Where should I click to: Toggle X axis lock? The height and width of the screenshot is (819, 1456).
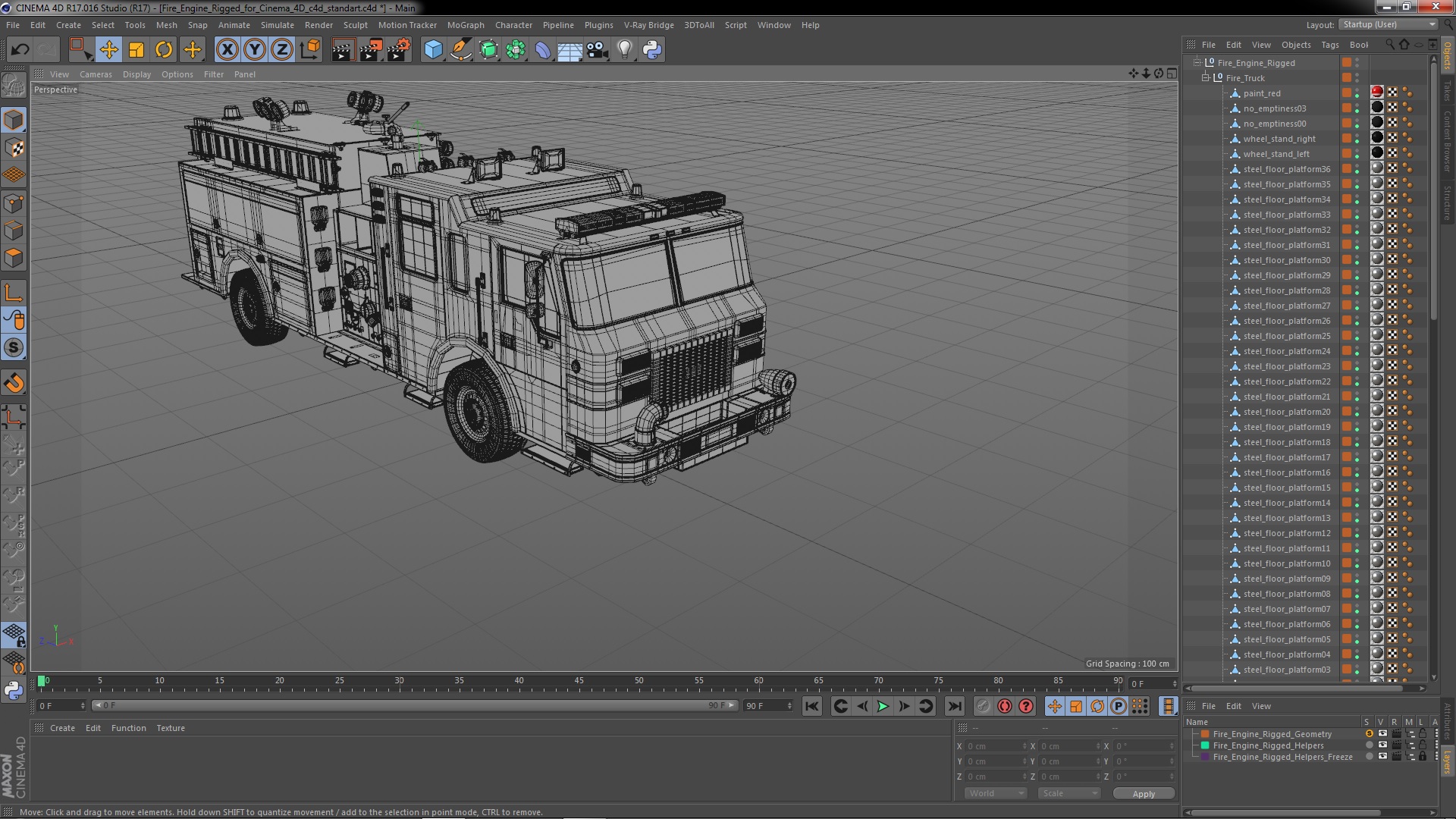click(x=227, y=50)
